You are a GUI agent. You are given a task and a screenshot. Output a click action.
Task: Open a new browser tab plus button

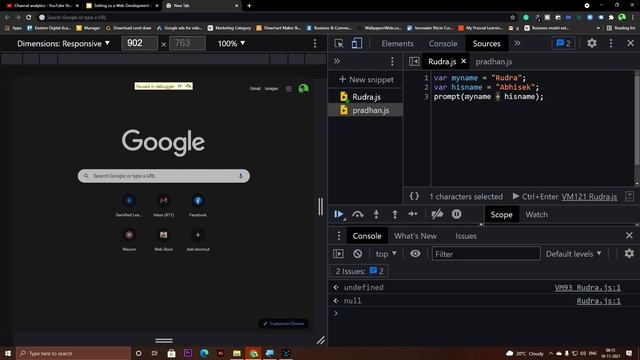(x=249, y=6)
